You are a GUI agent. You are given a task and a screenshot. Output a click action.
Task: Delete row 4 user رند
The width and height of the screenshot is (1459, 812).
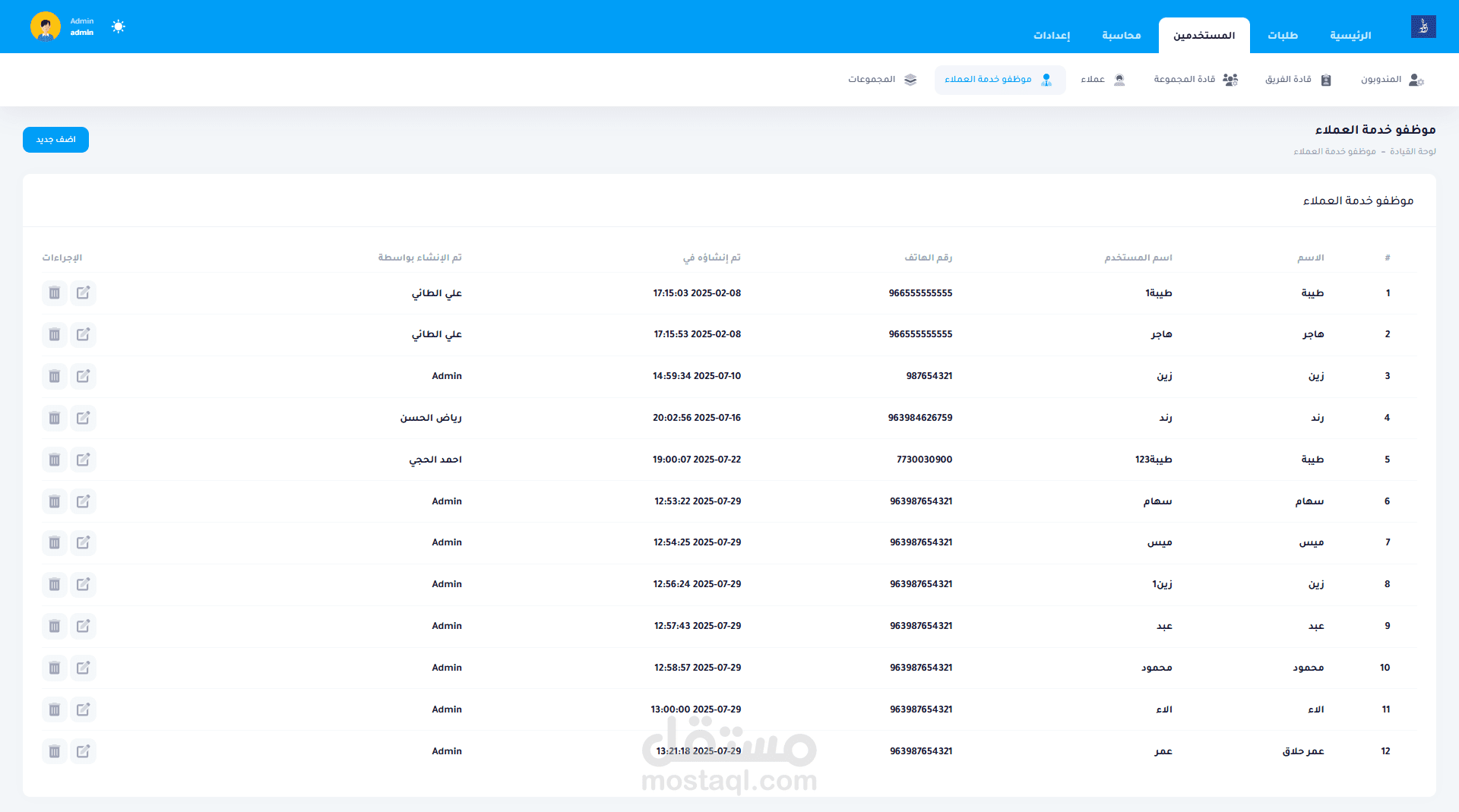(x=54, y=418)
